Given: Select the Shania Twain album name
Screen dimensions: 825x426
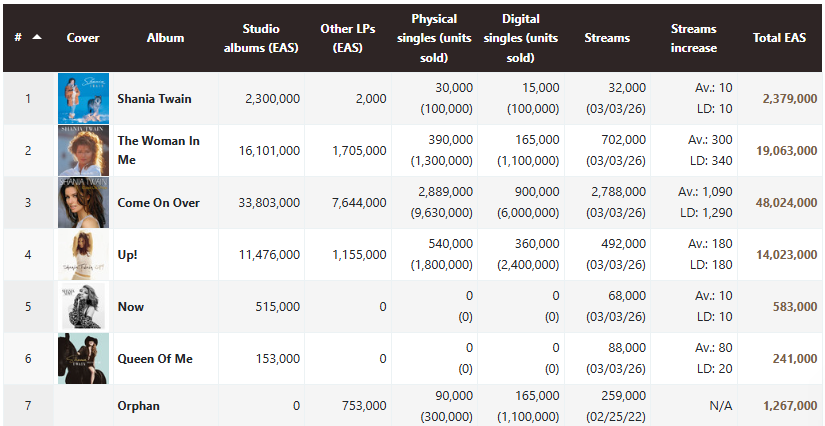Looking at the screenshot, I should (x=154, y=98).
